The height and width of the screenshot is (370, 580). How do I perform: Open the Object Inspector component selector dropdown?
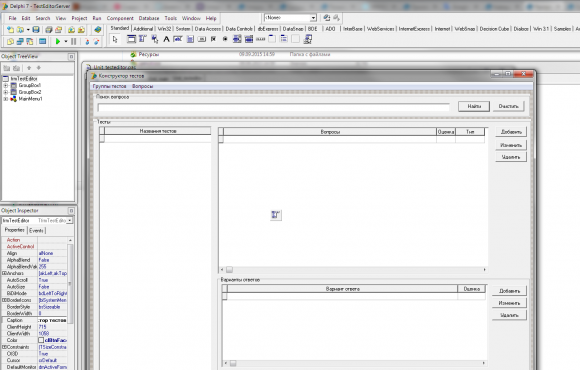70,221
